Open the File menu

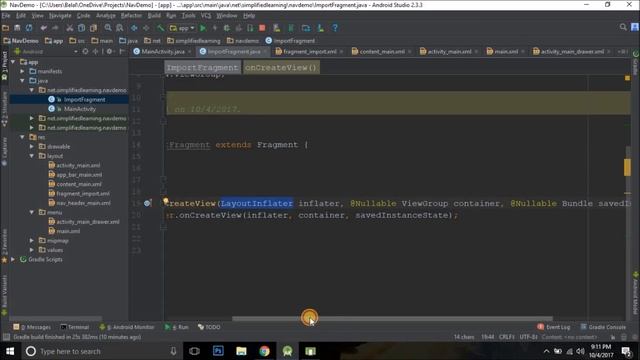pos(6,16)
